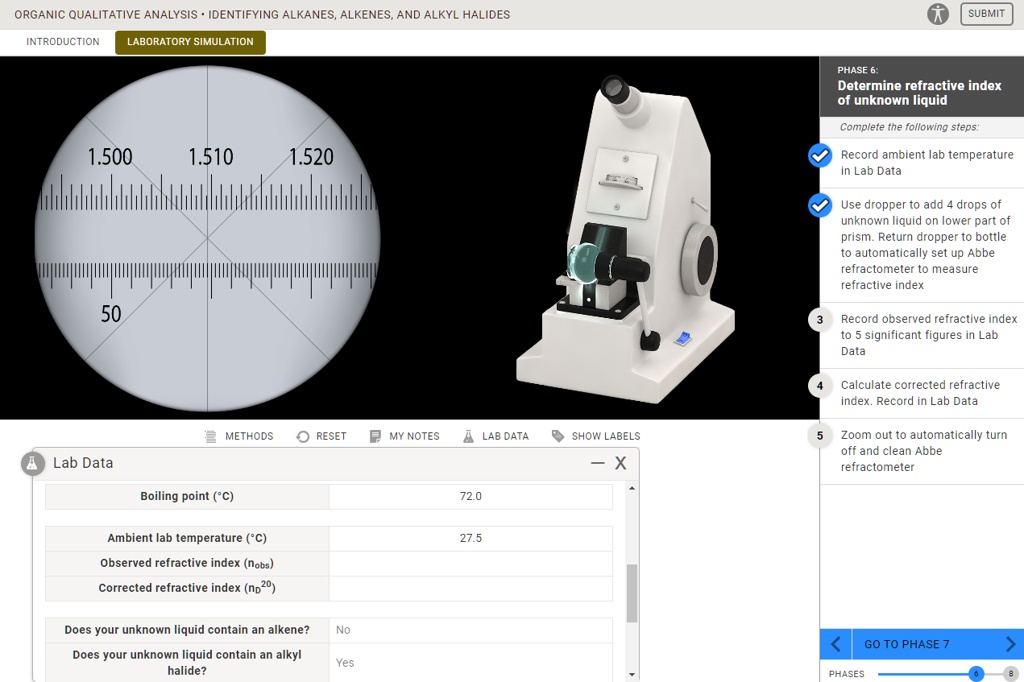Advance using the next phase arrow
1024x682 pixels.
tap(1010, 644)
